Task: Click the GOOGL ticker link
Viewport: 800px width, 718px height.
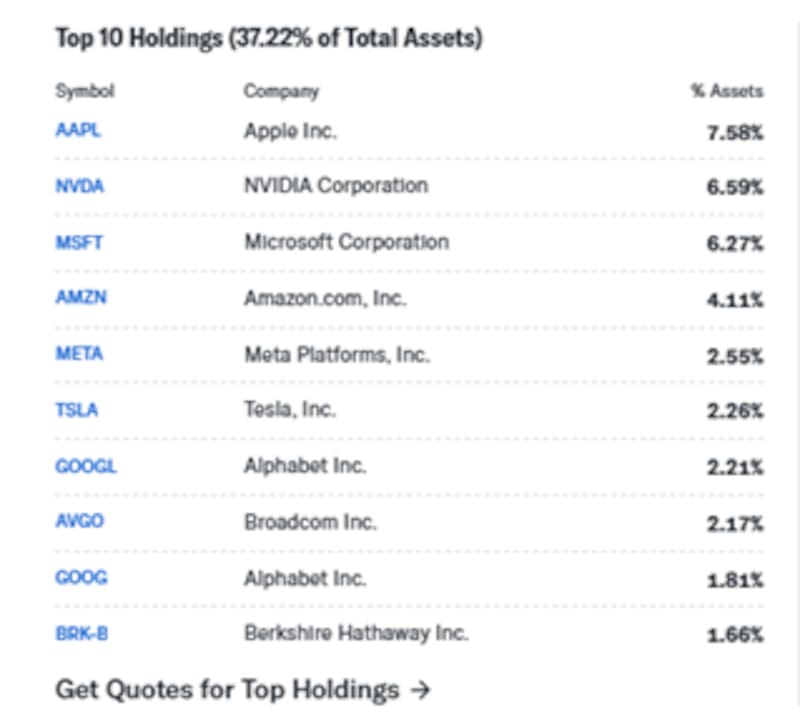Action: coord(86,466)
